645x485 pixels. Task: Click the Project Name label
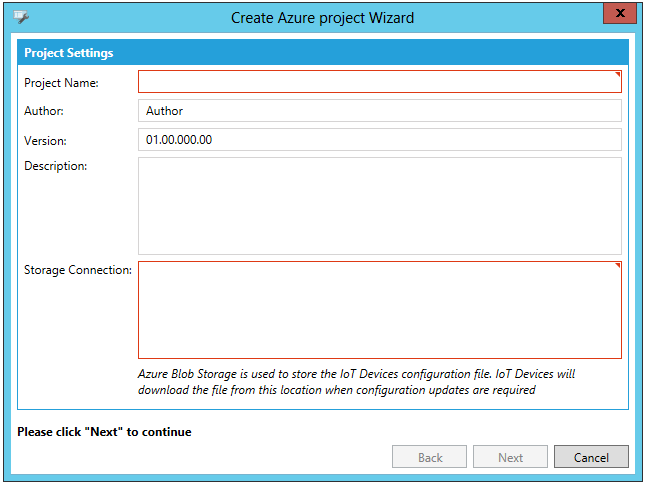point(61,82)
